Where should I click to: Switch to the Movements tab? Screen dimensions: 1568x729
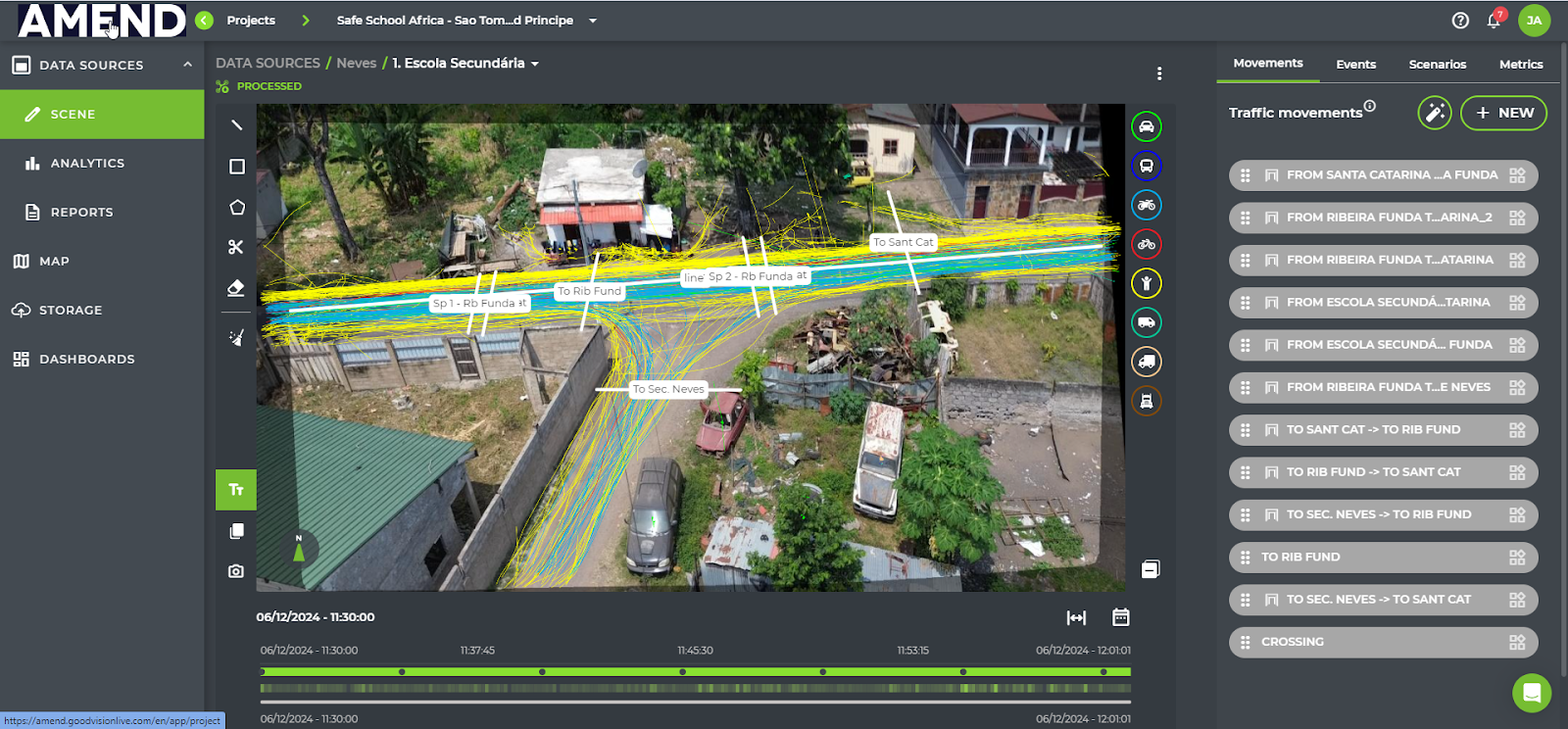(1268, 64)
